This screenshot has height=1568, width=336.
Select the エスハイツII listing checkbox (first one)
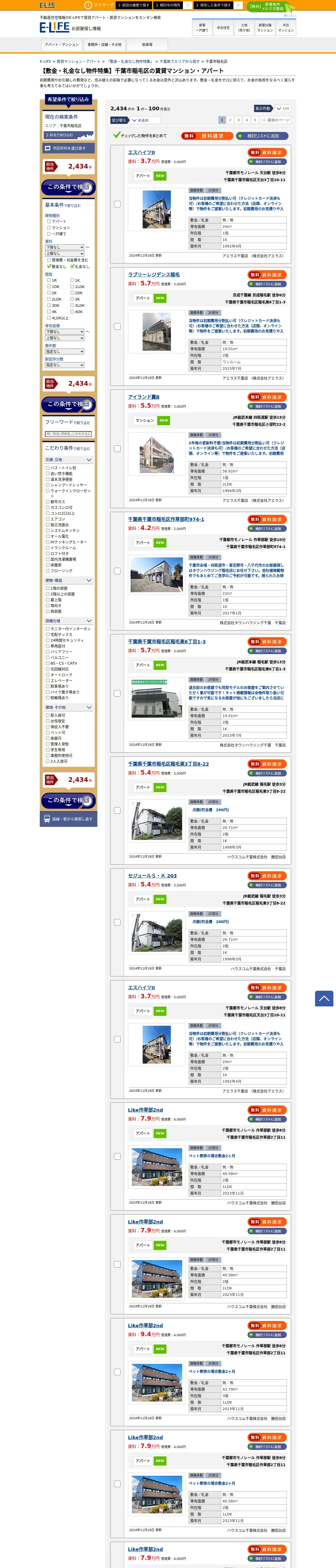pos(117,204)
